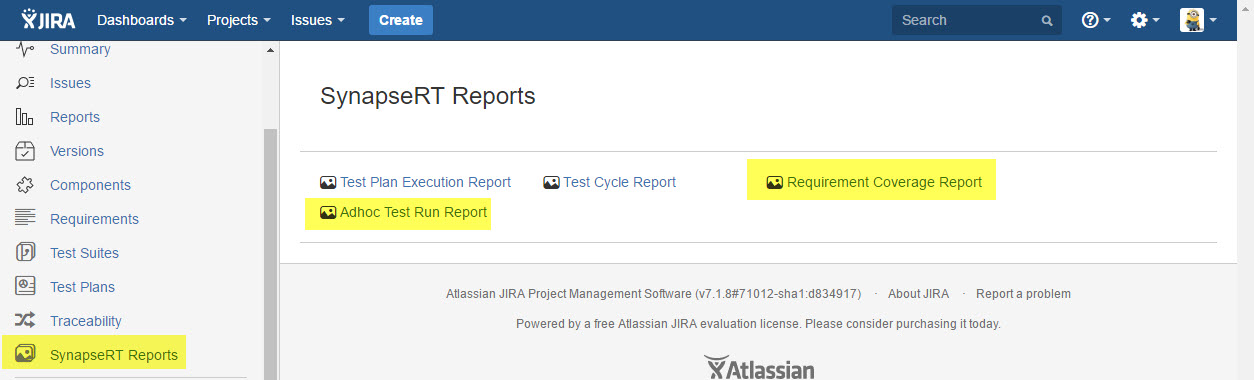The height and width of the screenshot is (380, 1254).
Task: Expand the Issues dropdown in top bar
Action: point(318,20)
